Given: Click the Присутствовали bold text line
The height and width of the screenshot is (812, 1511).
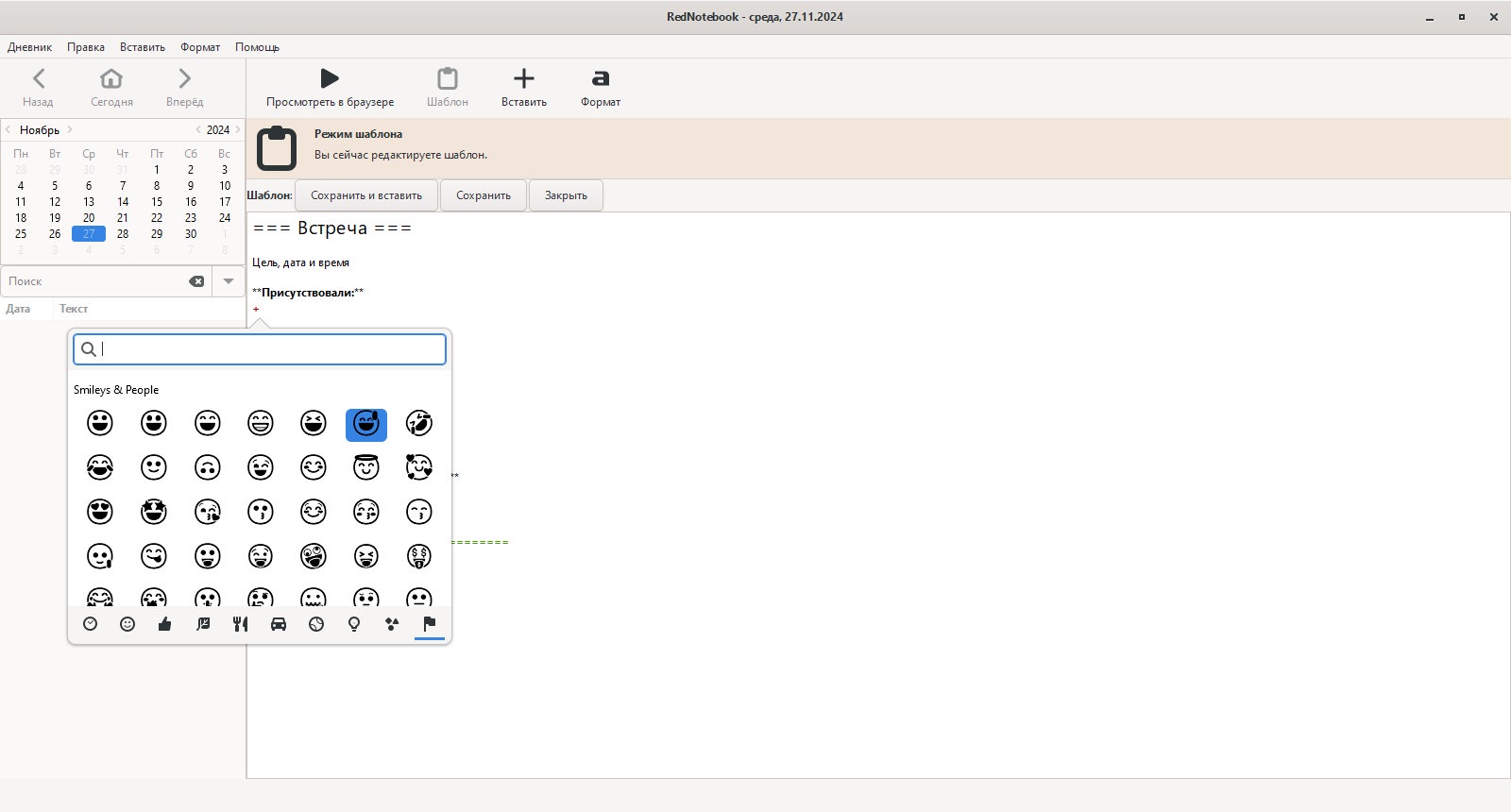Looking at the screenshot, I should [308, 293].
